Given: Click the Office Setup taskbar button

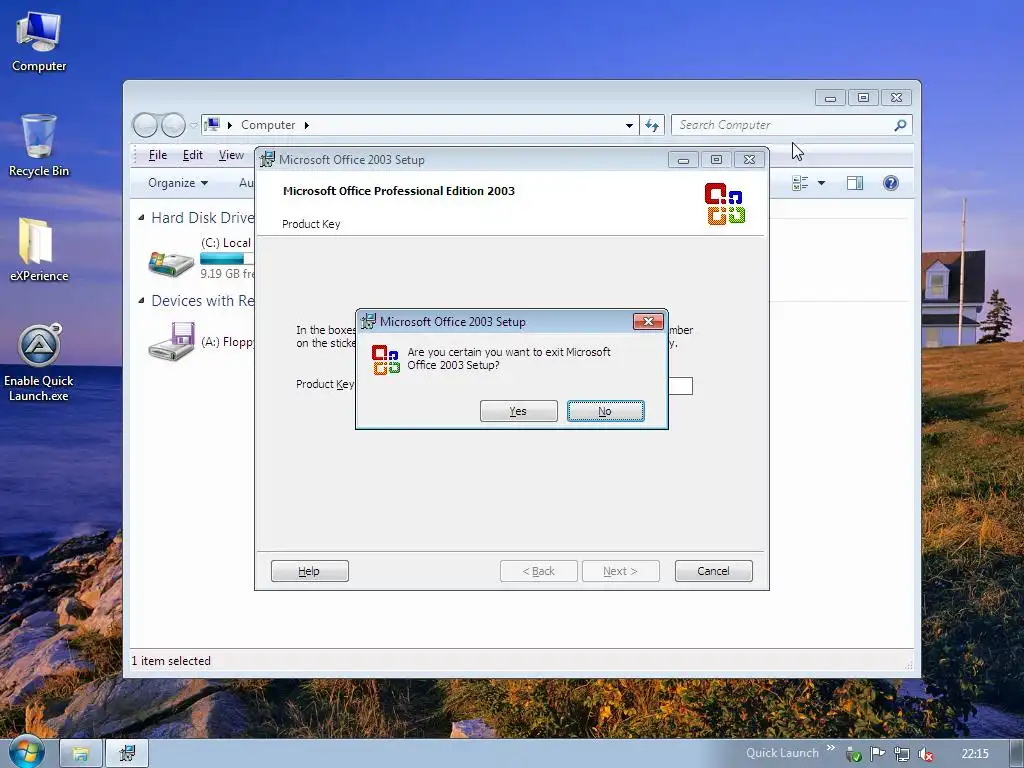Looking at the screenshot, I should click(x=127, y=754).
